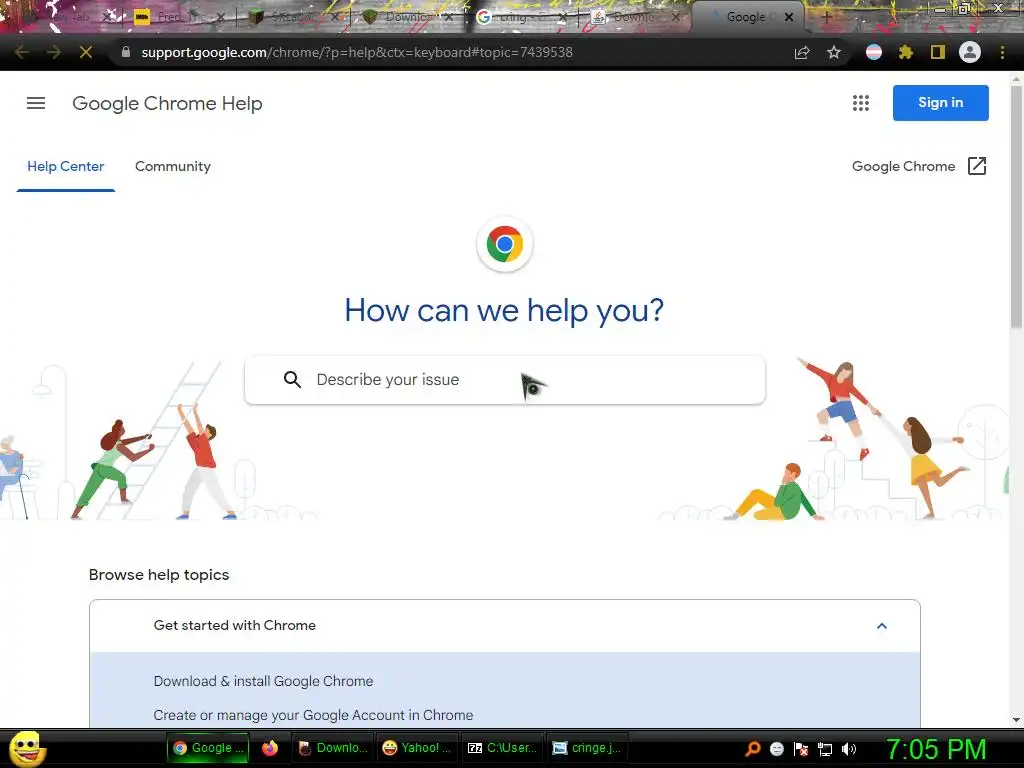Bookmark this tab with star icon
The image size is (1024, 768).
834,52
